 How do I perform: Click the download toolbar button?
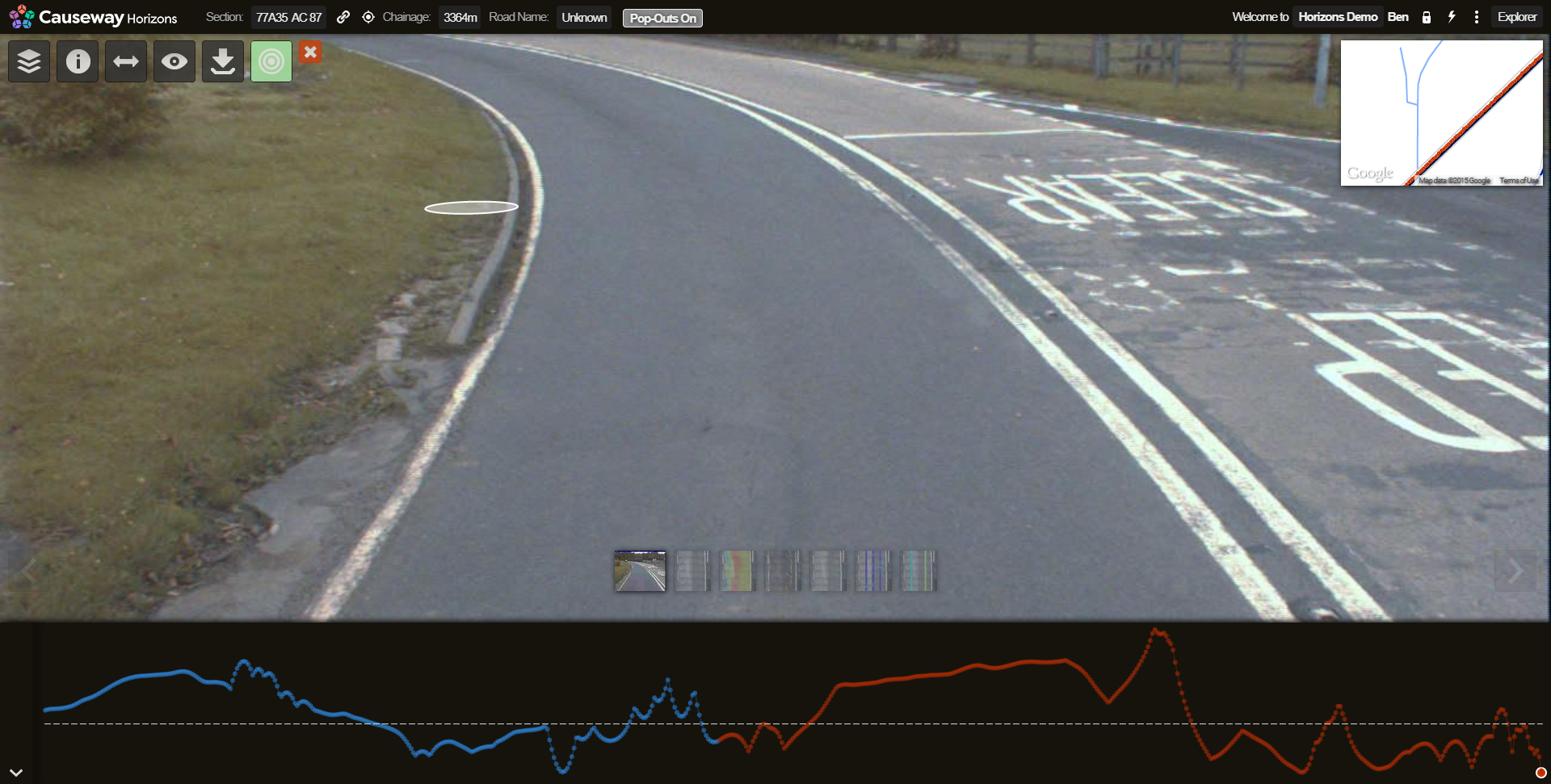coord(223,61)
